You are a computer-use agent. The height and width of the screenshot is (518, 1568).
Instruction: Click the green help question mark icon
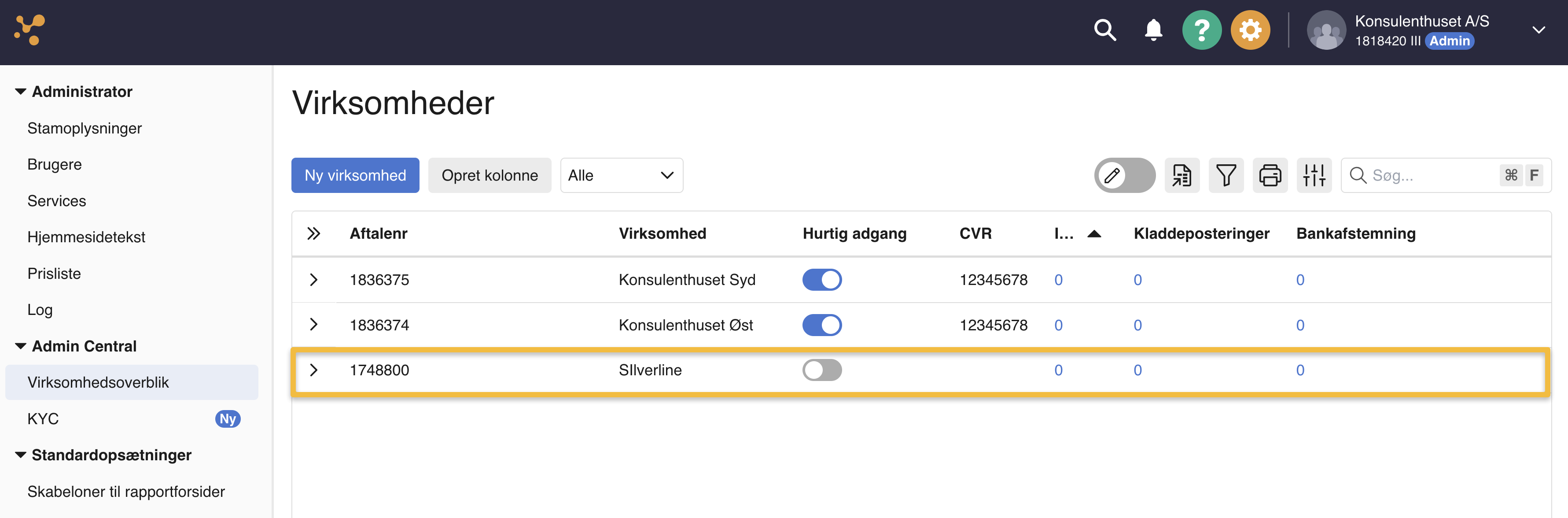pyautogui.click(x=1202, y=29)
